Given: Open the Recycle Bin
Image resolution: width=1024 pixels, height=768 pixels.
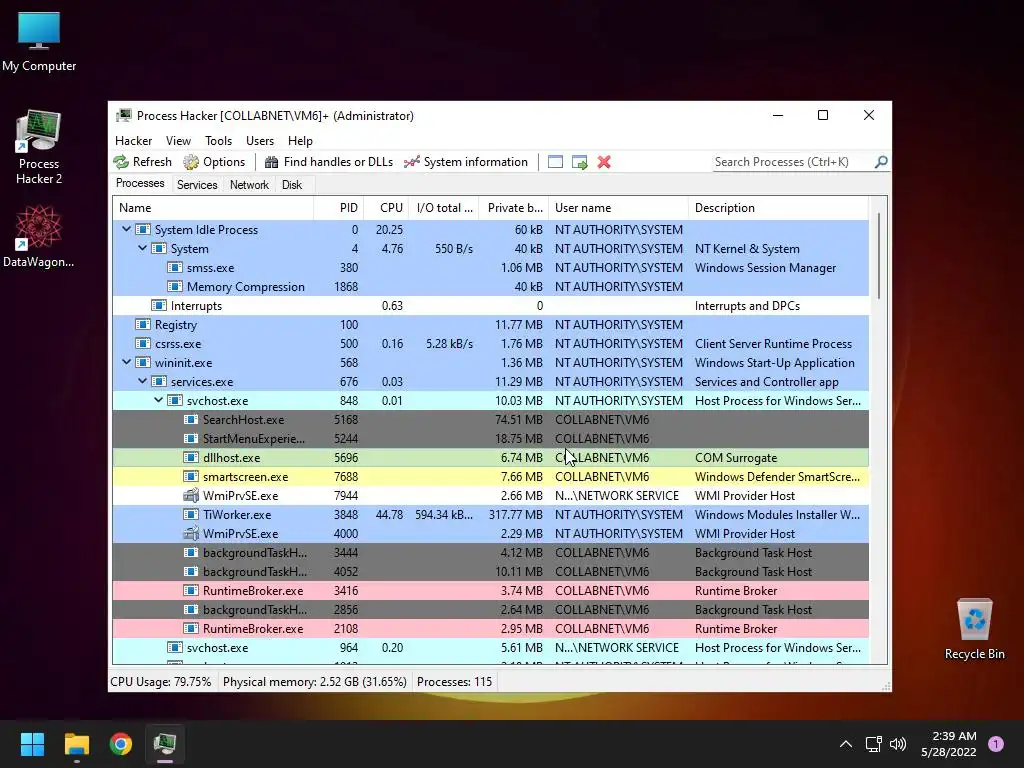Looking at the screenshot, I should click(974, 629).
